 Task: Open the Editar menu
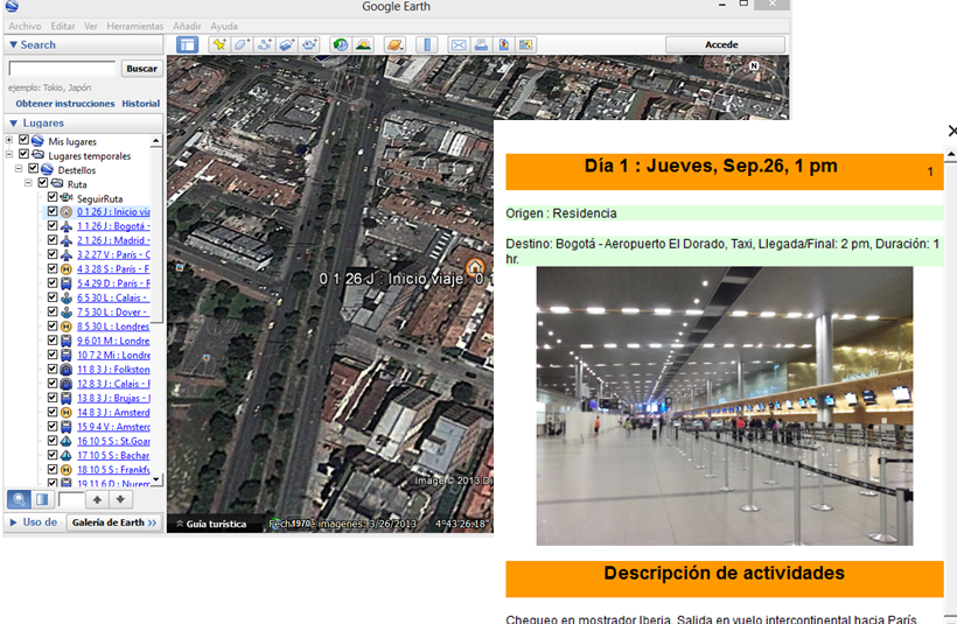coord(63,26)
